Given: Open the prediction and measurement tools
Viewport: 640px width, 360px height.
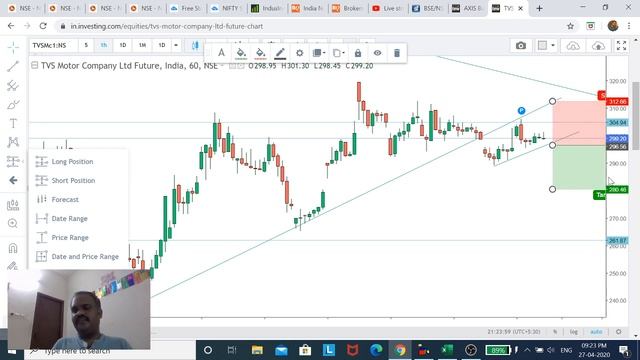Looking at the screenshot, I should pos(13,161).
